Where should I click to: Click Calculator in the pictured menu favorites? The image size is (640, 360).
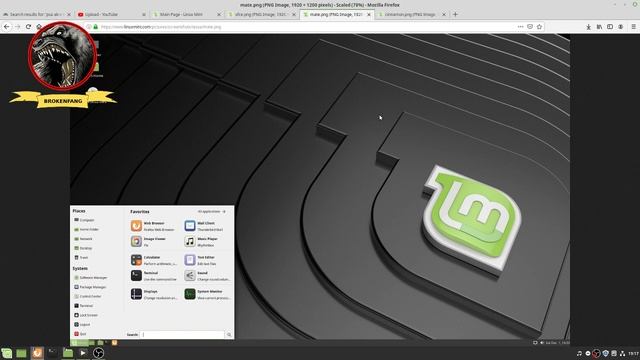154,260
